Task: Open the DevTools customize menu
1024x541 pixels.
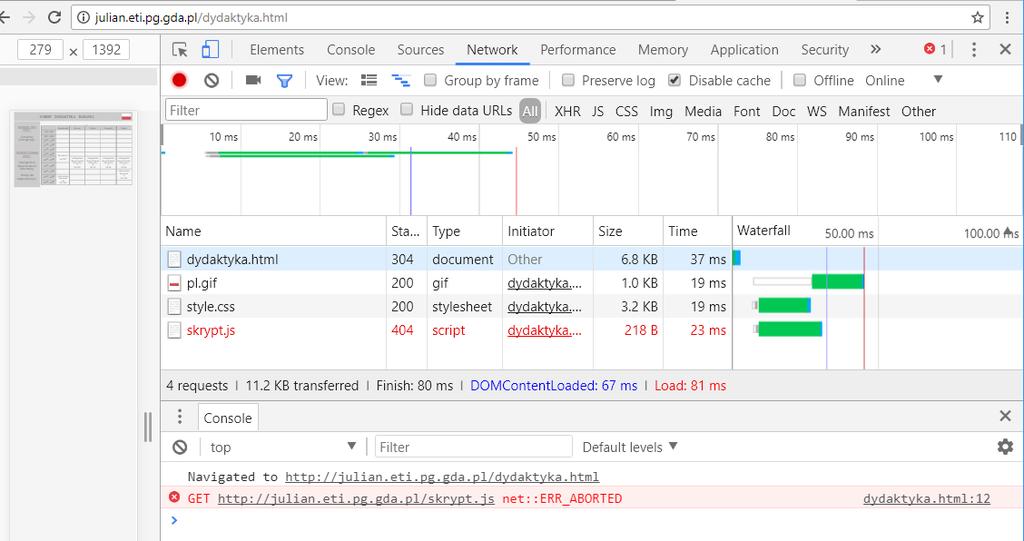Action: (x=974, y=50)
